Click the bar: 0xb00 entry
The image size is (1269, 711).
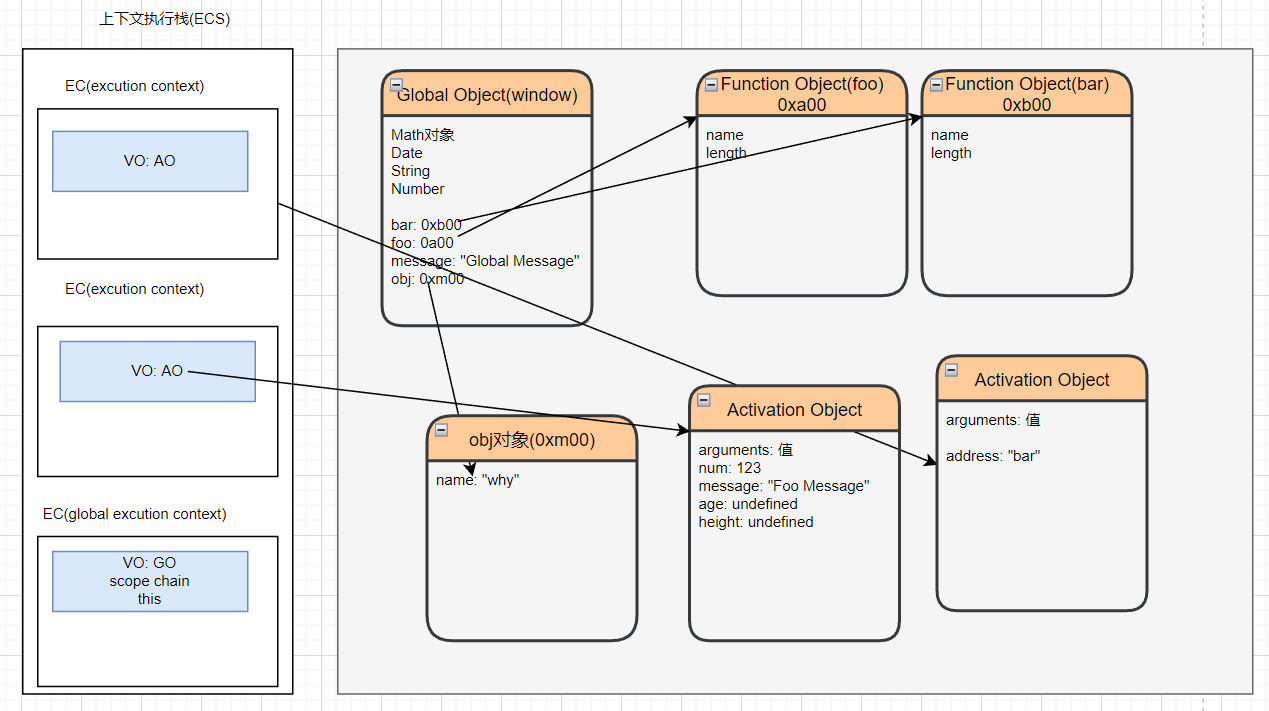tap(426, 225)
